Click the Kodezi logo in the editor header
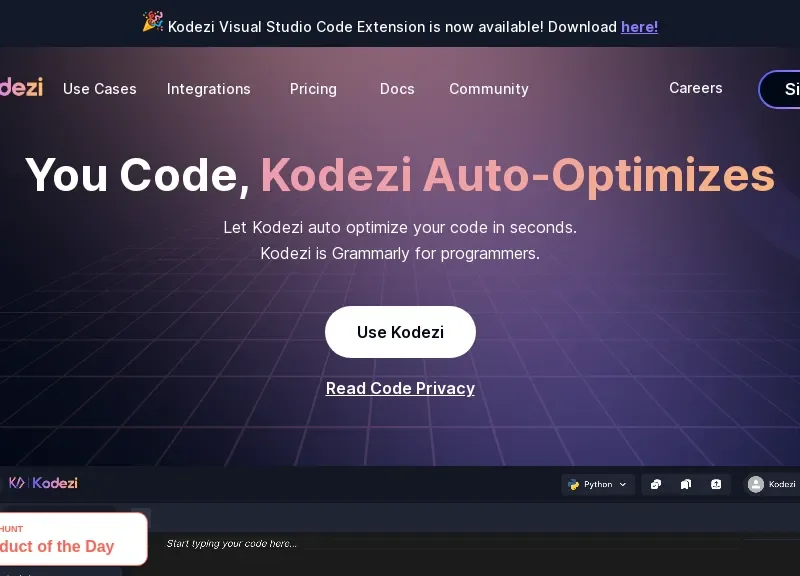Image resolution: width=800 pixels, height=576 pixels. tap(43, 483)
